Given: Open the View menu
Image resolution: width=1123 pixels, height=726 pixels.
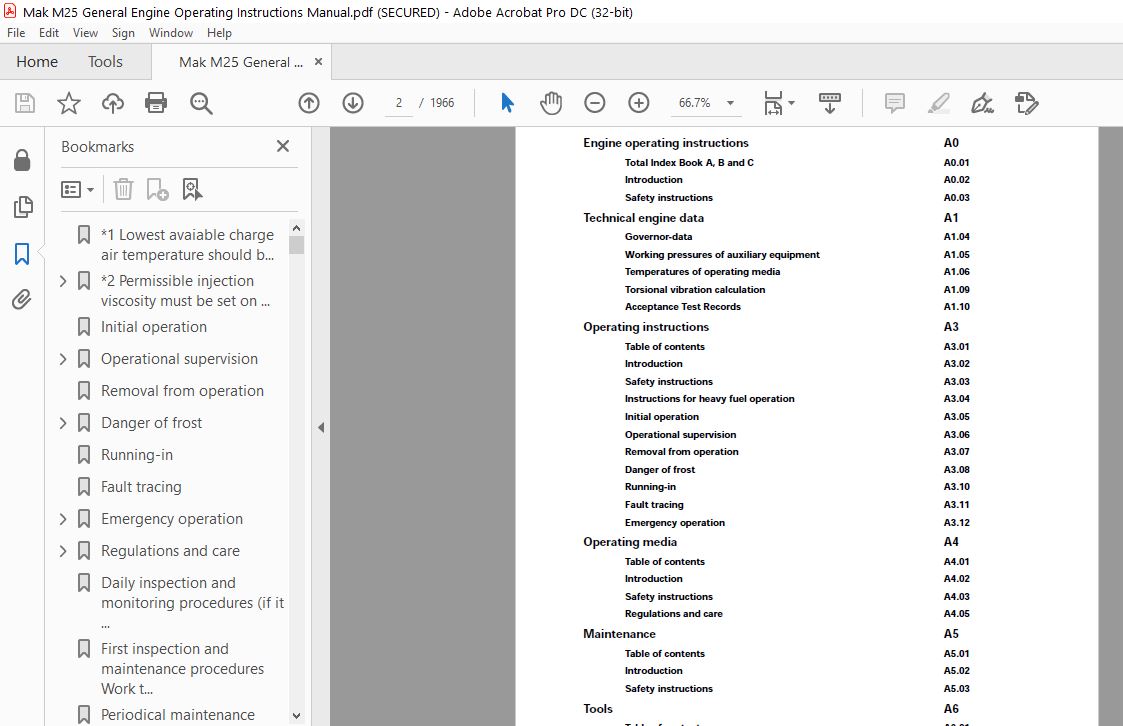Looking at the screenshot, I should click(x=85, y=33).
